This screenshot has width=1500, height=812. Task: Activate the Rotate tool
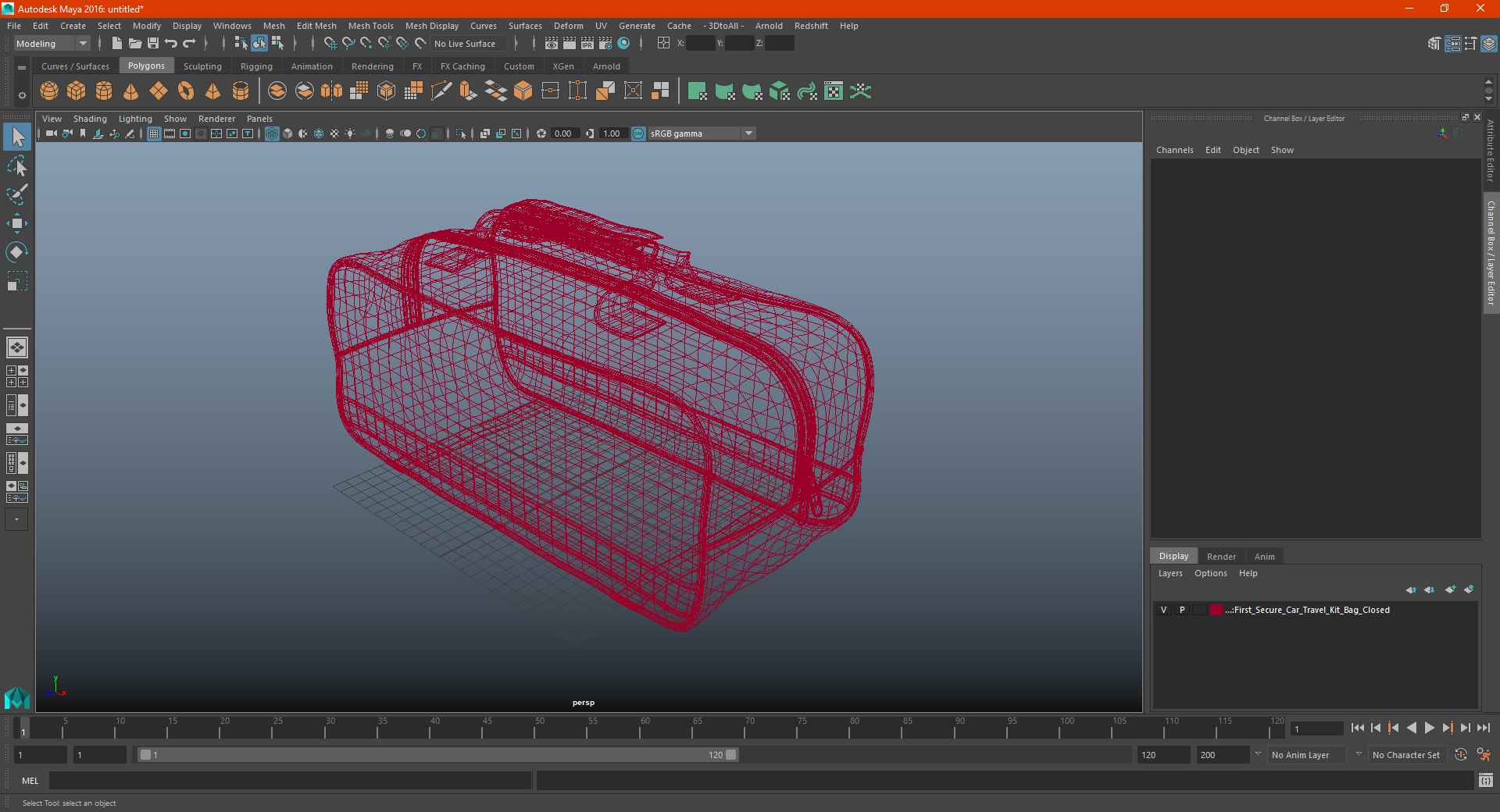[17, 251]
